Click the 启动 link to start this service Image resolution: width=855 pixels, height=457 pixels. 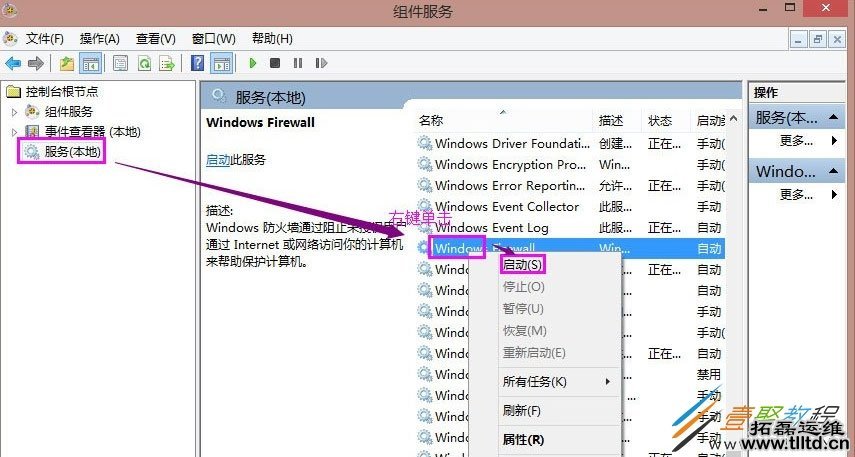click(218, 160)
